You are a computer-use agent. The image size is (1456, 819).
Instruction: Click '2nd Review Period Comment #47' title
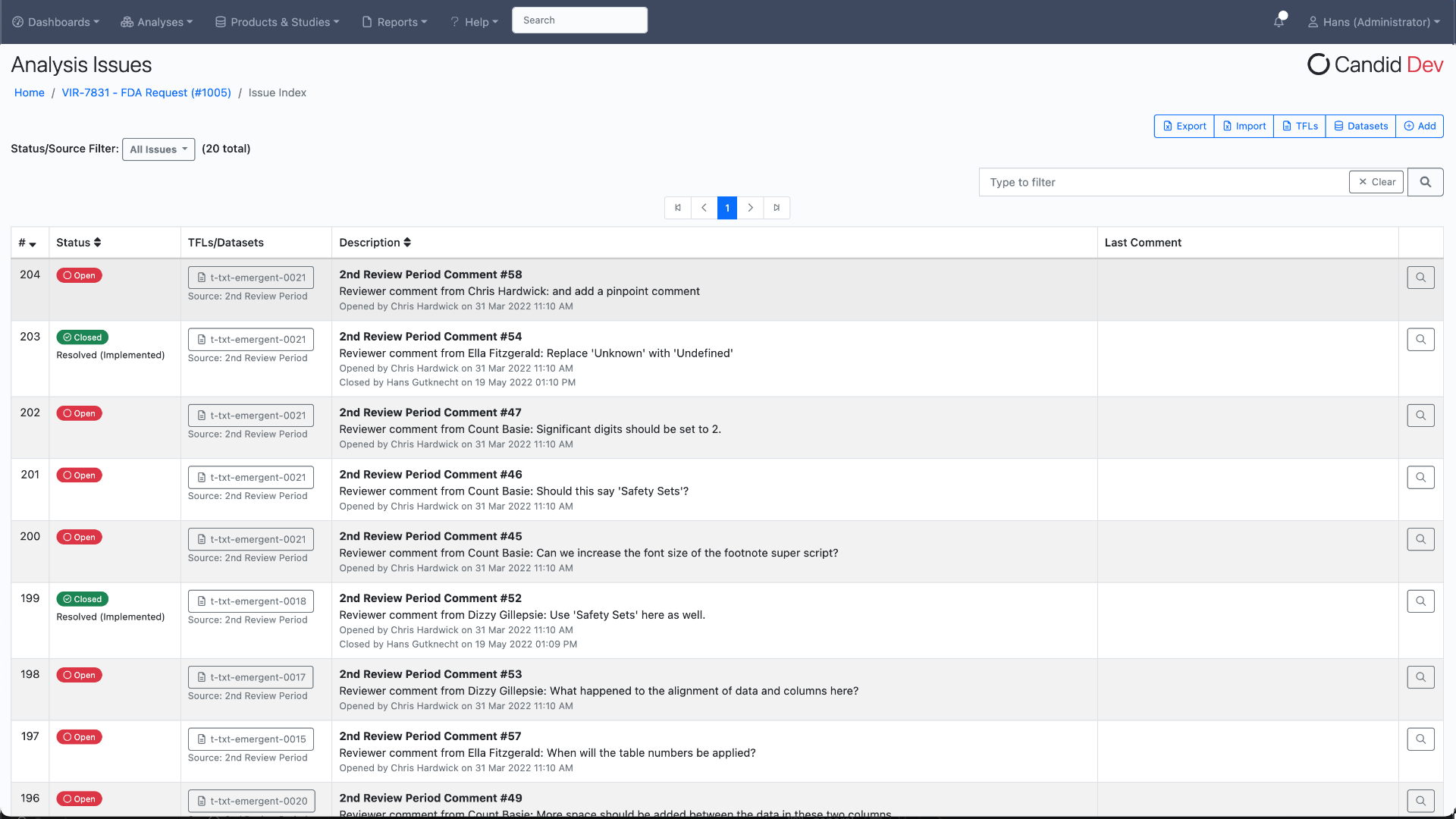(x=431, y=413)
